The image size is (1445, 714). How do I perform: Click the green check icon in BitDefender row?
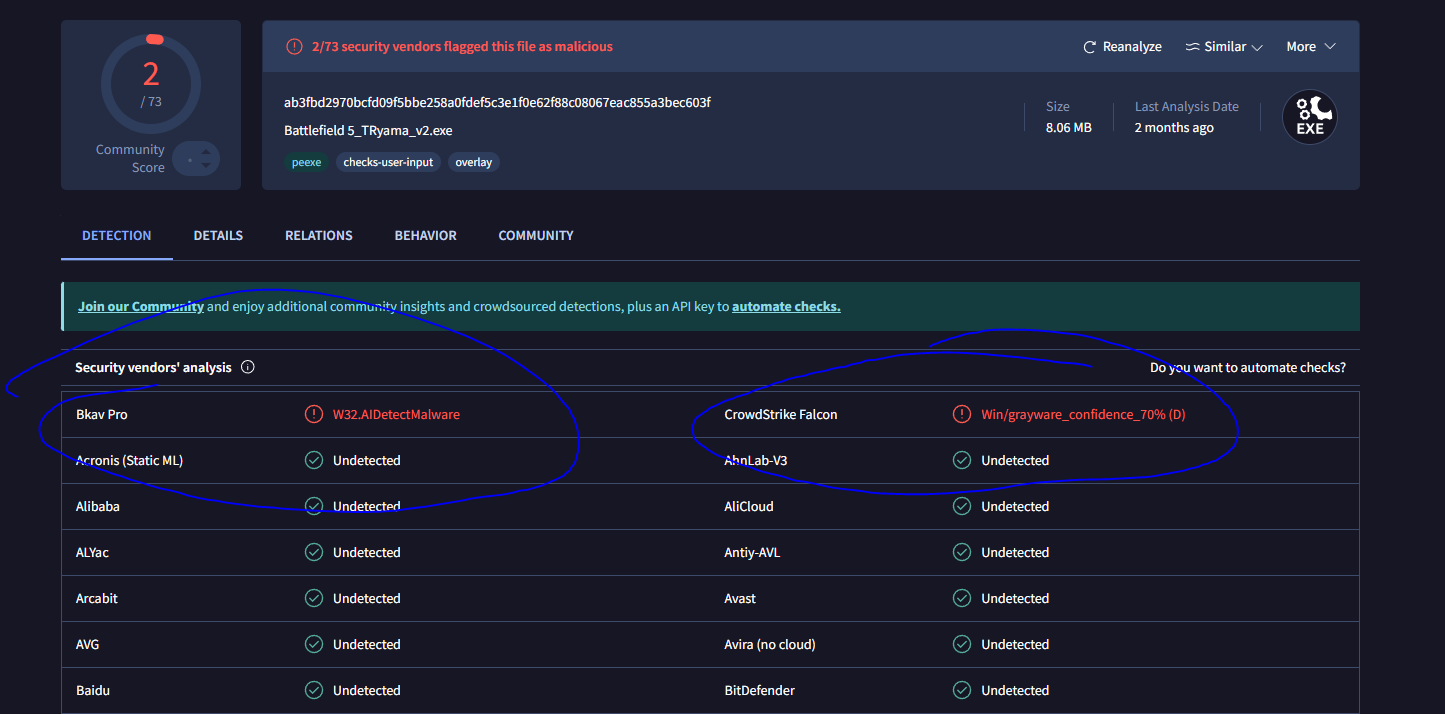(x=962, y=690)
